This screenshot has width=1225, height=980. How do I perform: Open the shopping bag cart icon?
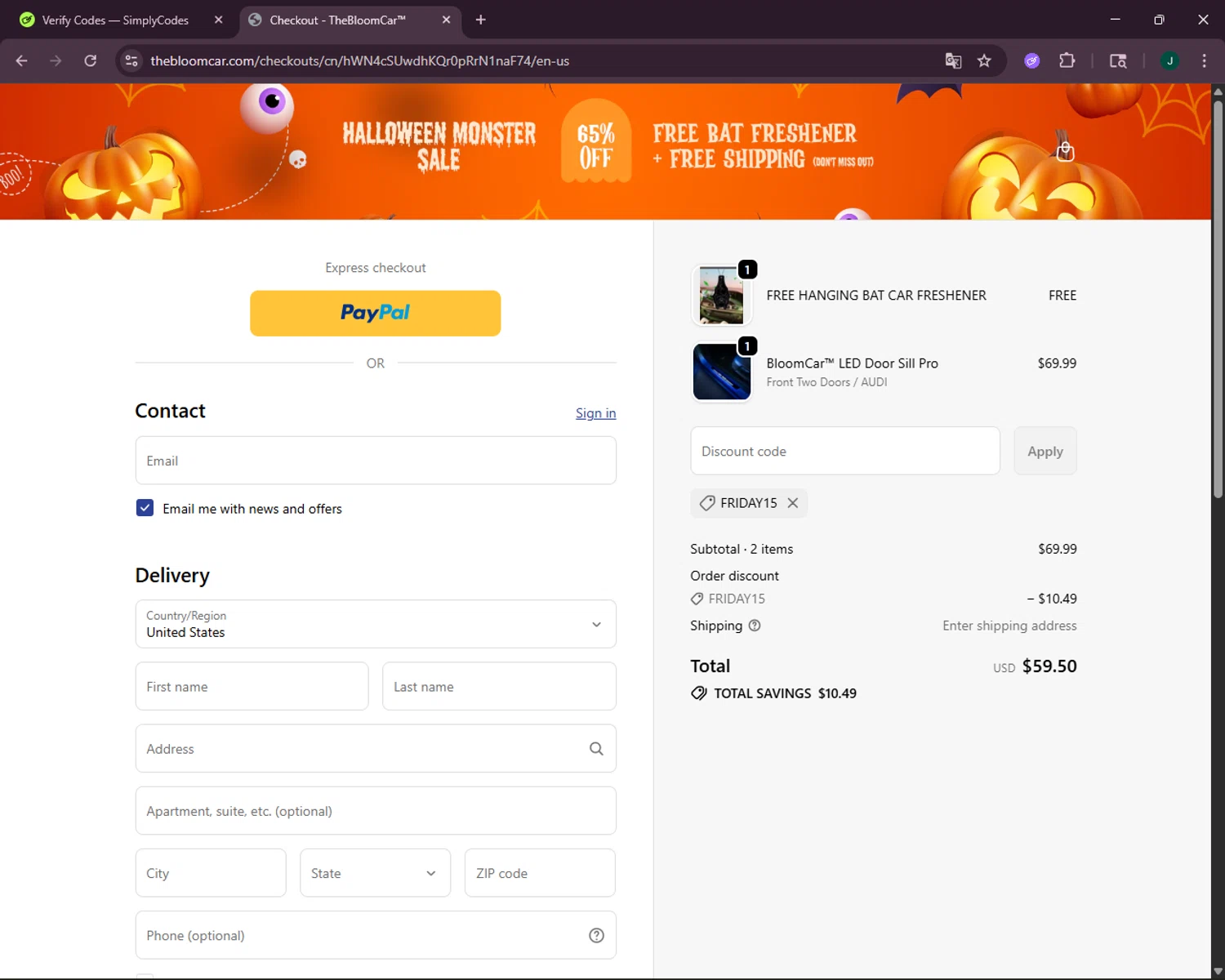[1065, 151]
